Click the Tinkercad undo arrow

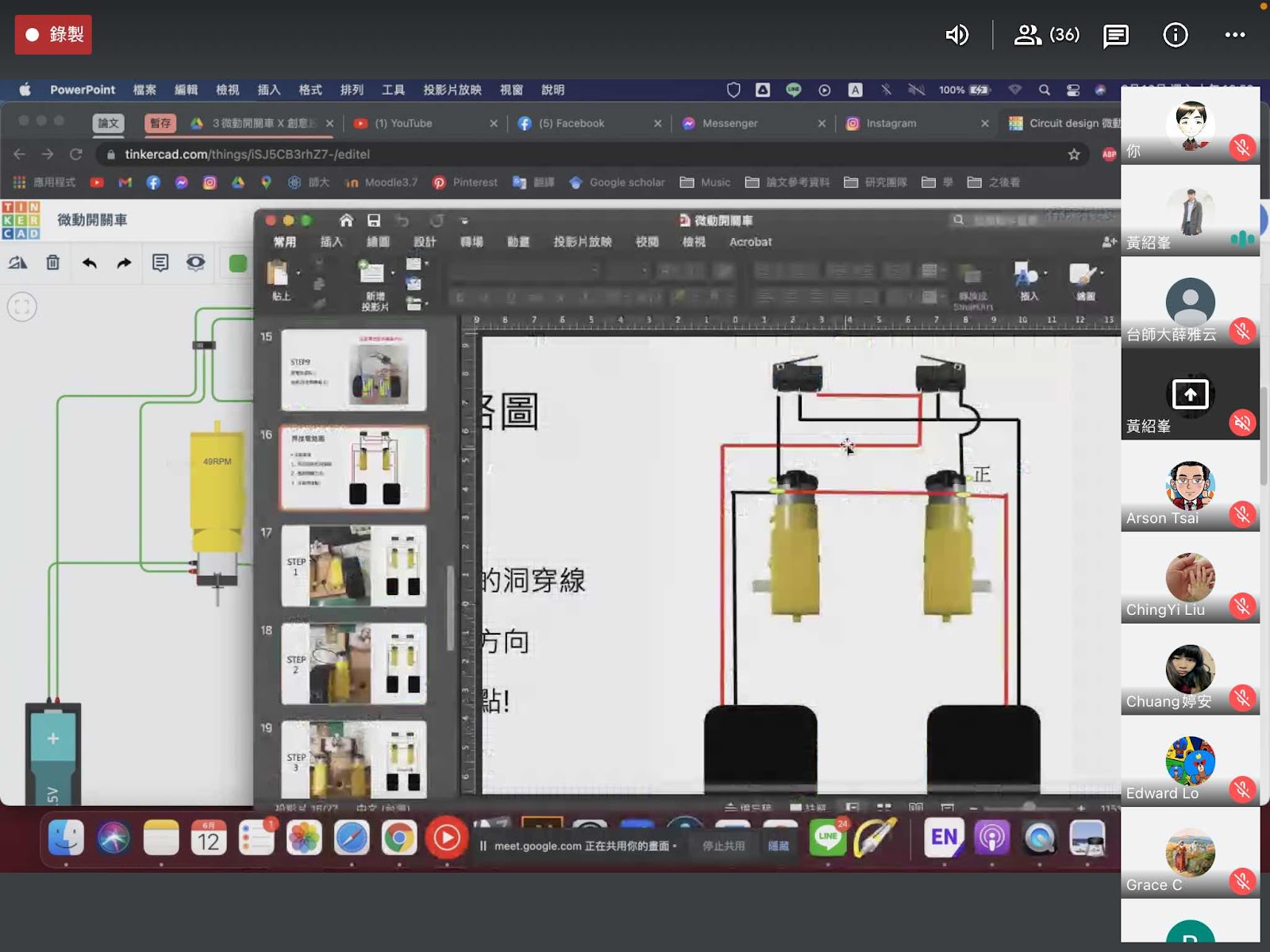click(x=89, y=263)
